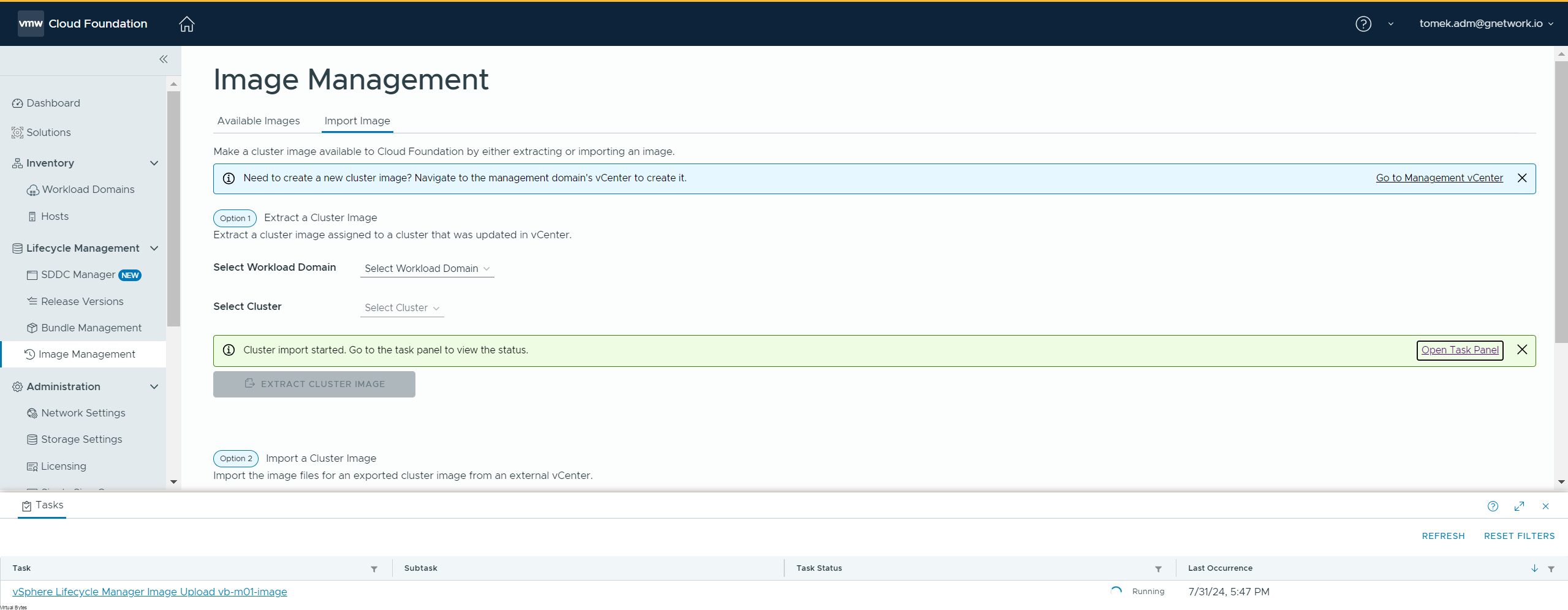The width and height of the screenshot is (1568, 610).
Task: Open the user account dropdown
Action: (x=1487, y=24)
